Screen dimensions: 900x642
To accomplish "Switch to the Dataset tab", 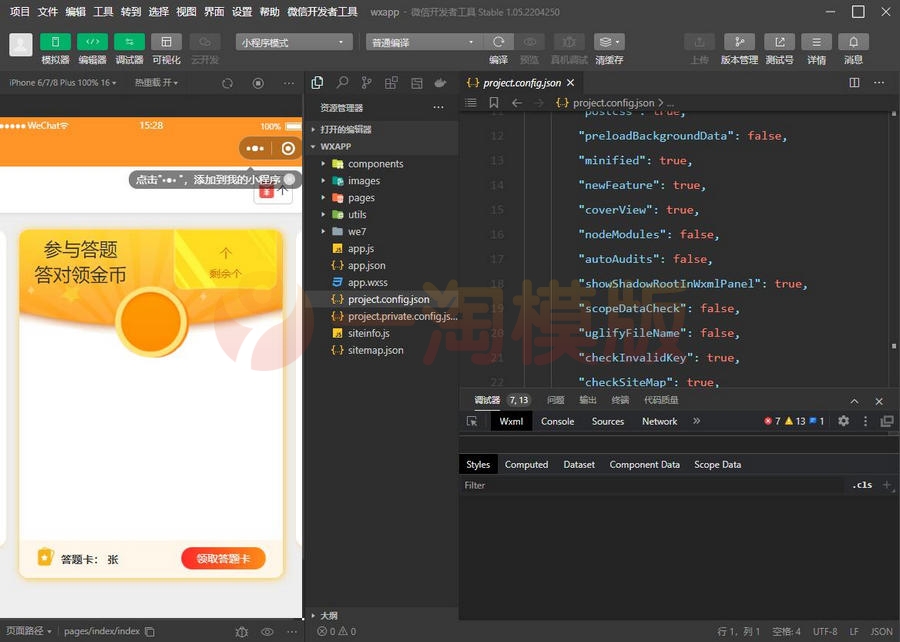I will 579,465.
